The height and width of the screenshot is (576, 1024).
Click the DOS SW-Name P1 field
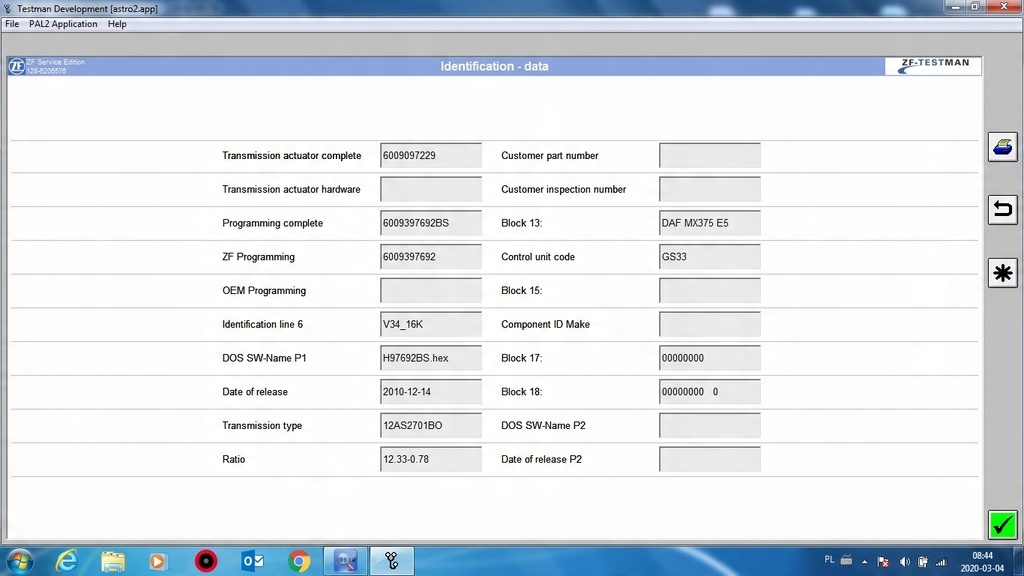click(x=431, y=358)
